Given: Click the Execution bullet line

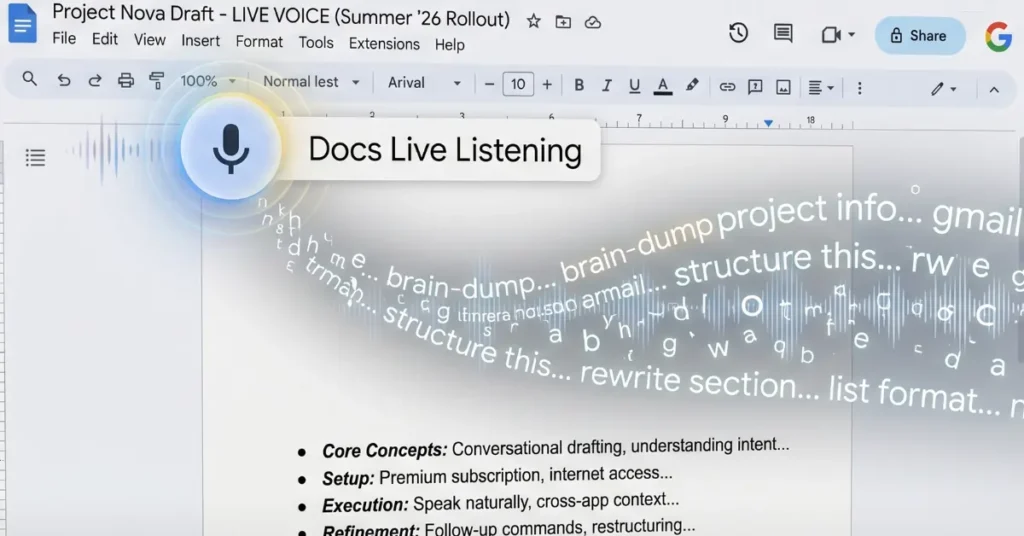Looking at the screenshot, I should (x=500, y=503).
